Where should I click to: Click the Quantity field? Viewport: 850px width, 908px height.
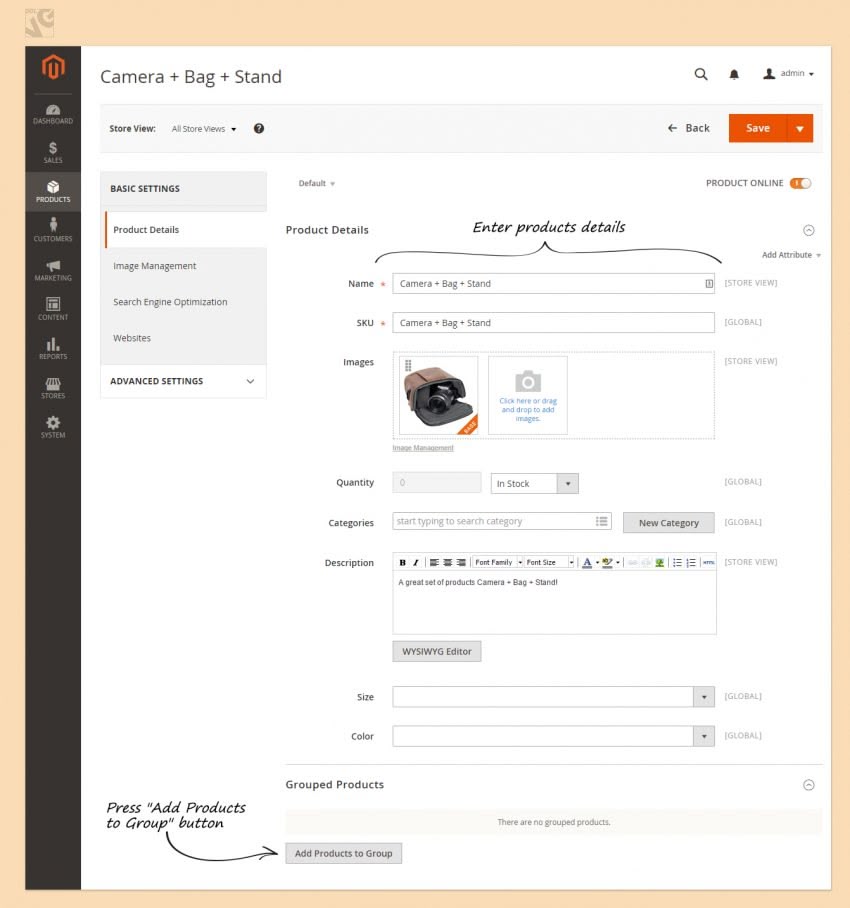tap(437, 483)
